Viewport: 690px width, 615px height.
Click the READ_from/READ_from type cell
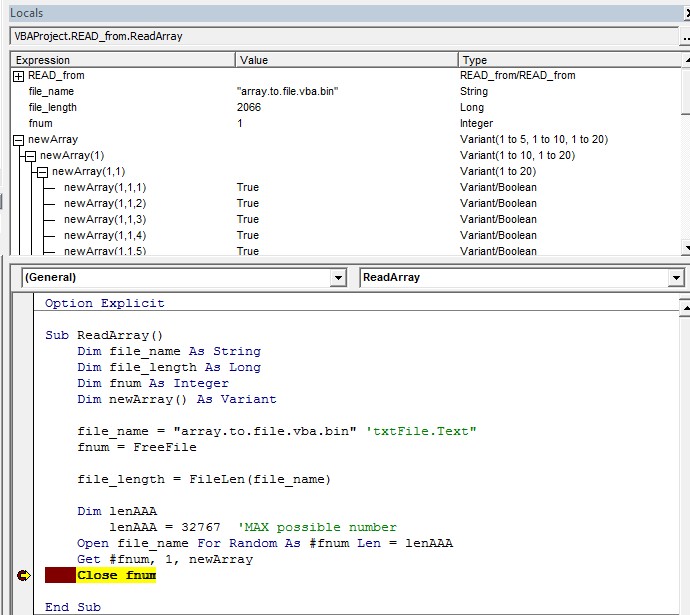point(518,76)
